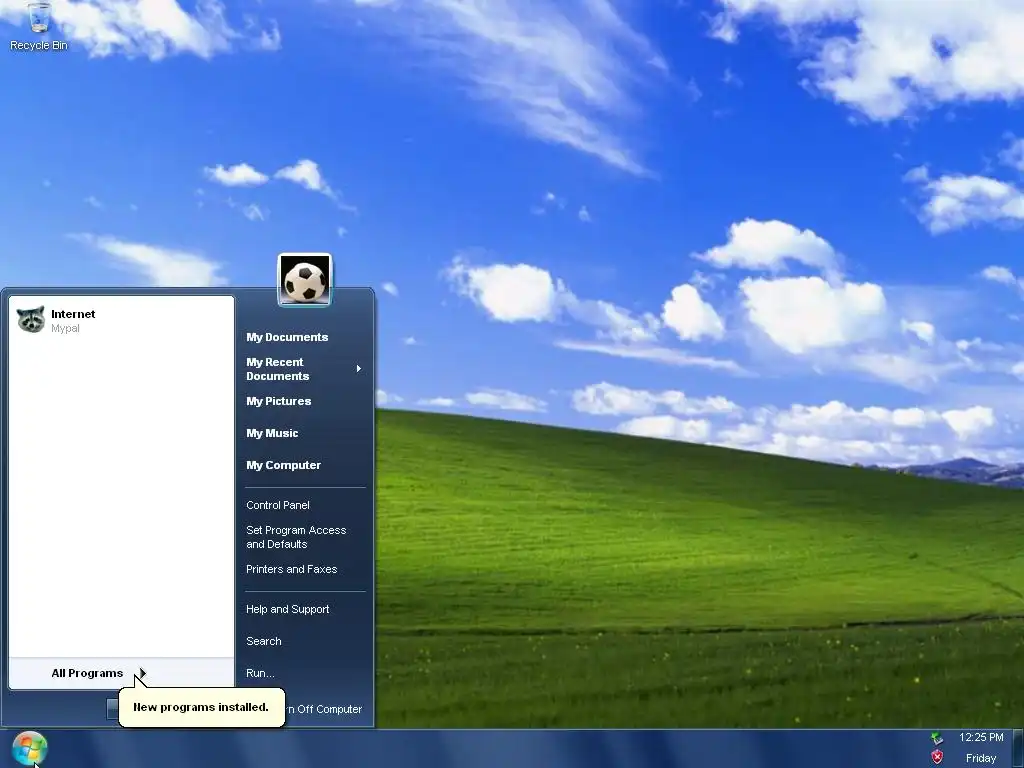Open My Documents
The height and width of the screenshot is (768, 1024).
287,337
